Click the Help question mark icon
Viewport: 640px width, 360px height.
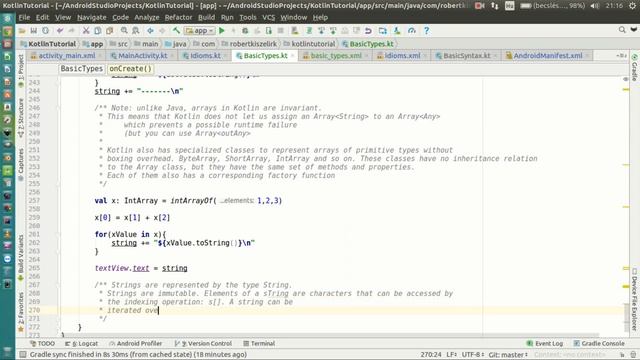tap(426, 31)
